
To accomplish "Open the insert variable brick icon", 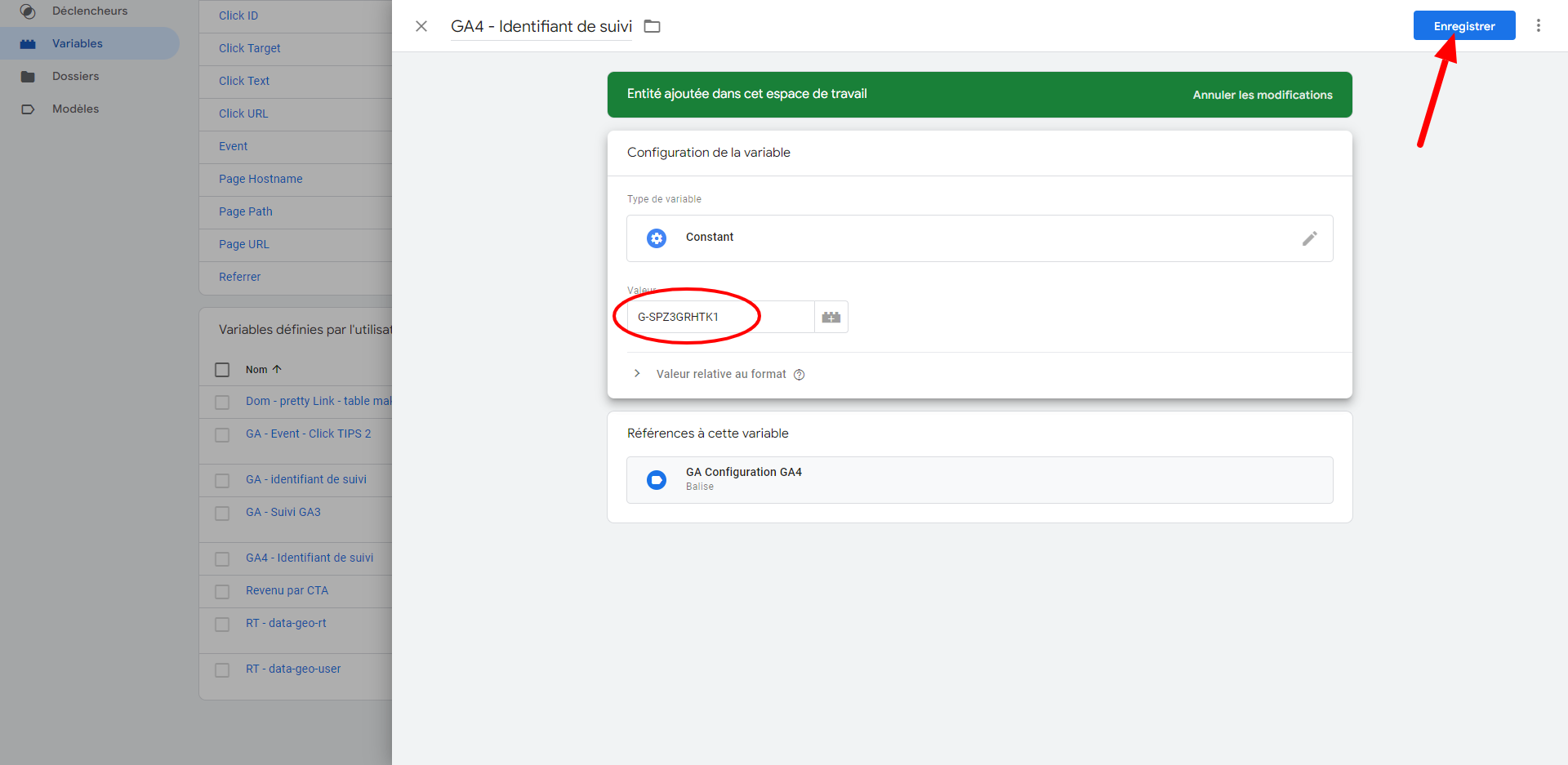I will 831,317.
